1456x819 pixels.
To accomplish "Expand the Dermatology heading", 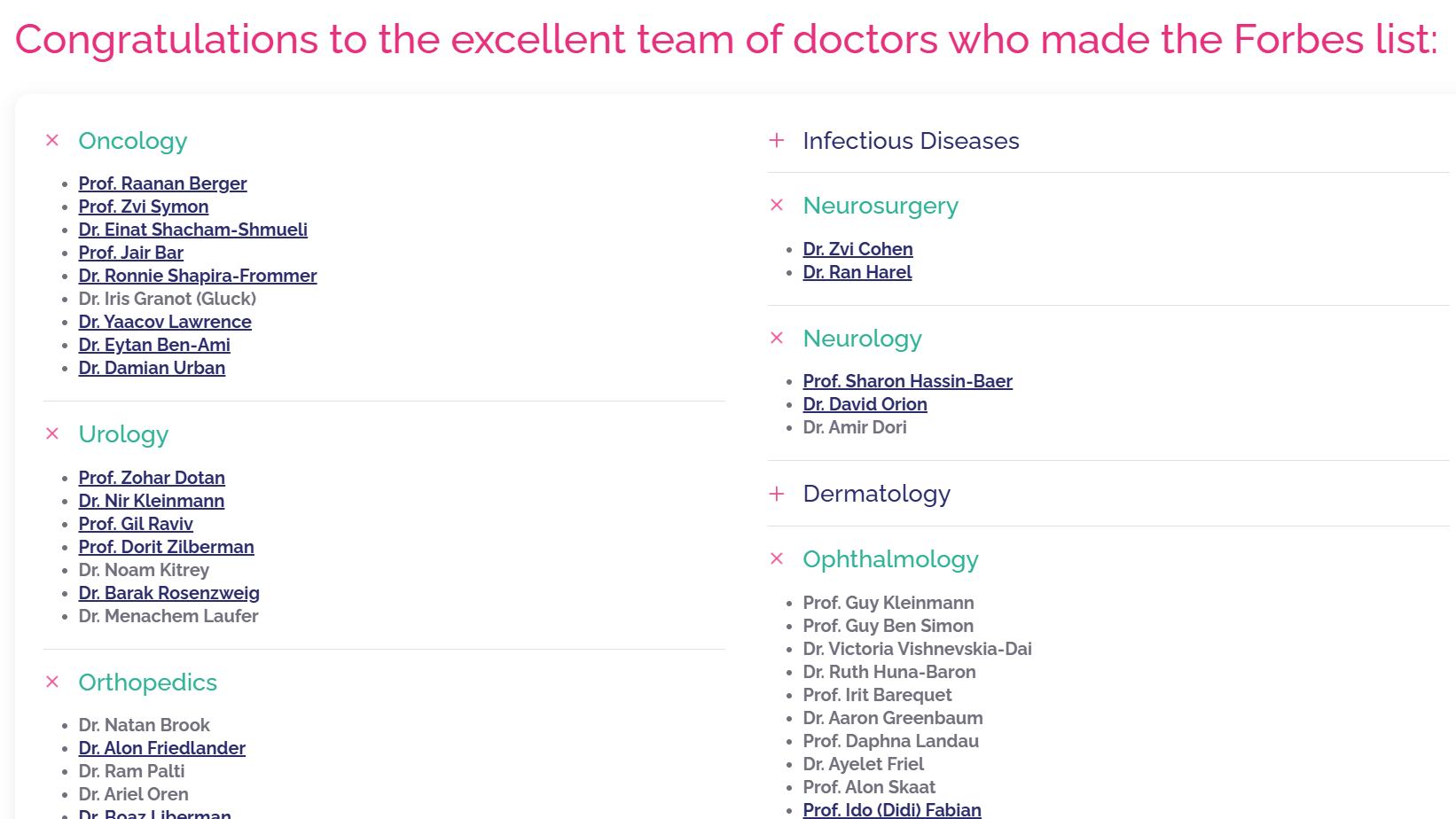I will click(x=876, y=494).
